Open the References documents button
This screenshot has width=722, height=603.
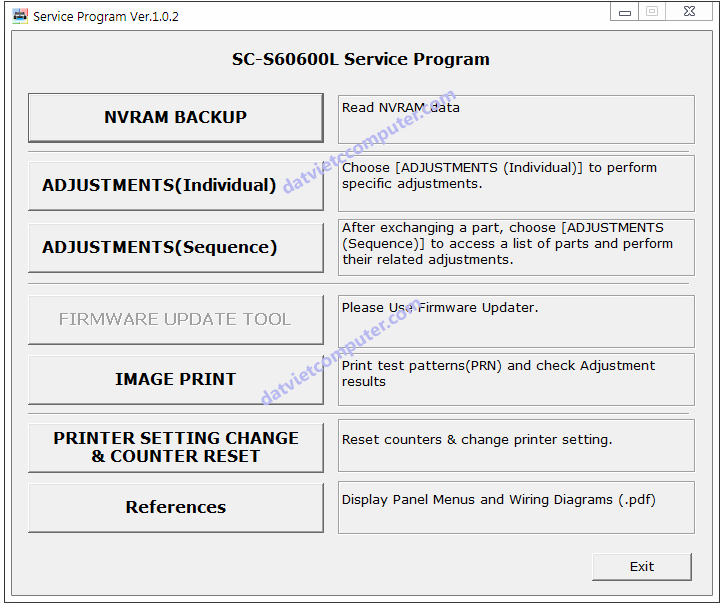[x=175, y=508]
